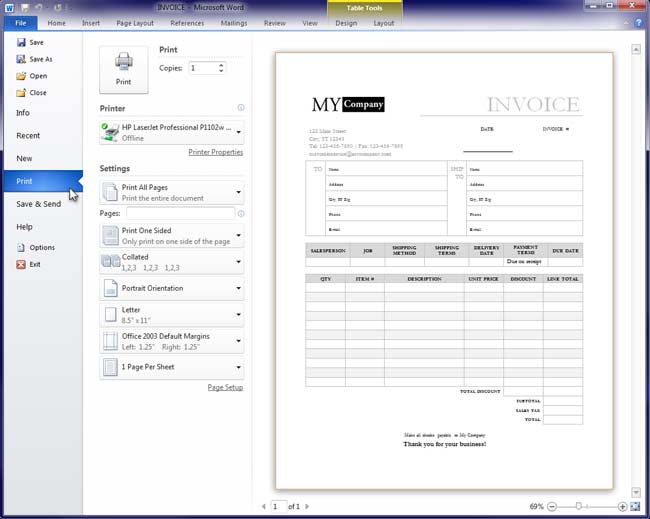Click the zoom slider handle
Image resolution: width=650 pixels, height=519 pixels.
point(579,506)
